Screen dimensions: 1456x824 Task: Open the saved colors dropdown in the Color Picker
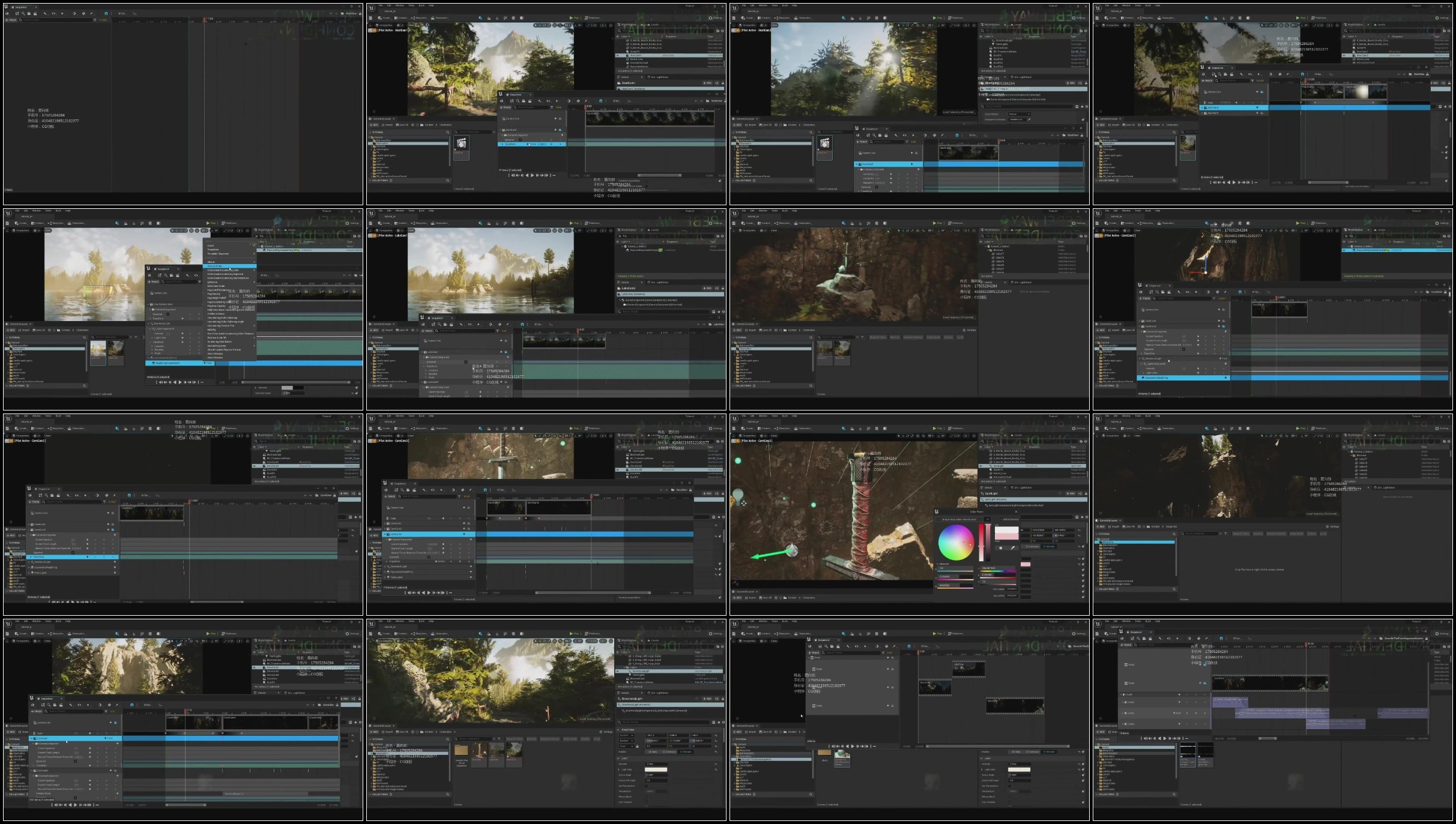[x=988, y=519]
